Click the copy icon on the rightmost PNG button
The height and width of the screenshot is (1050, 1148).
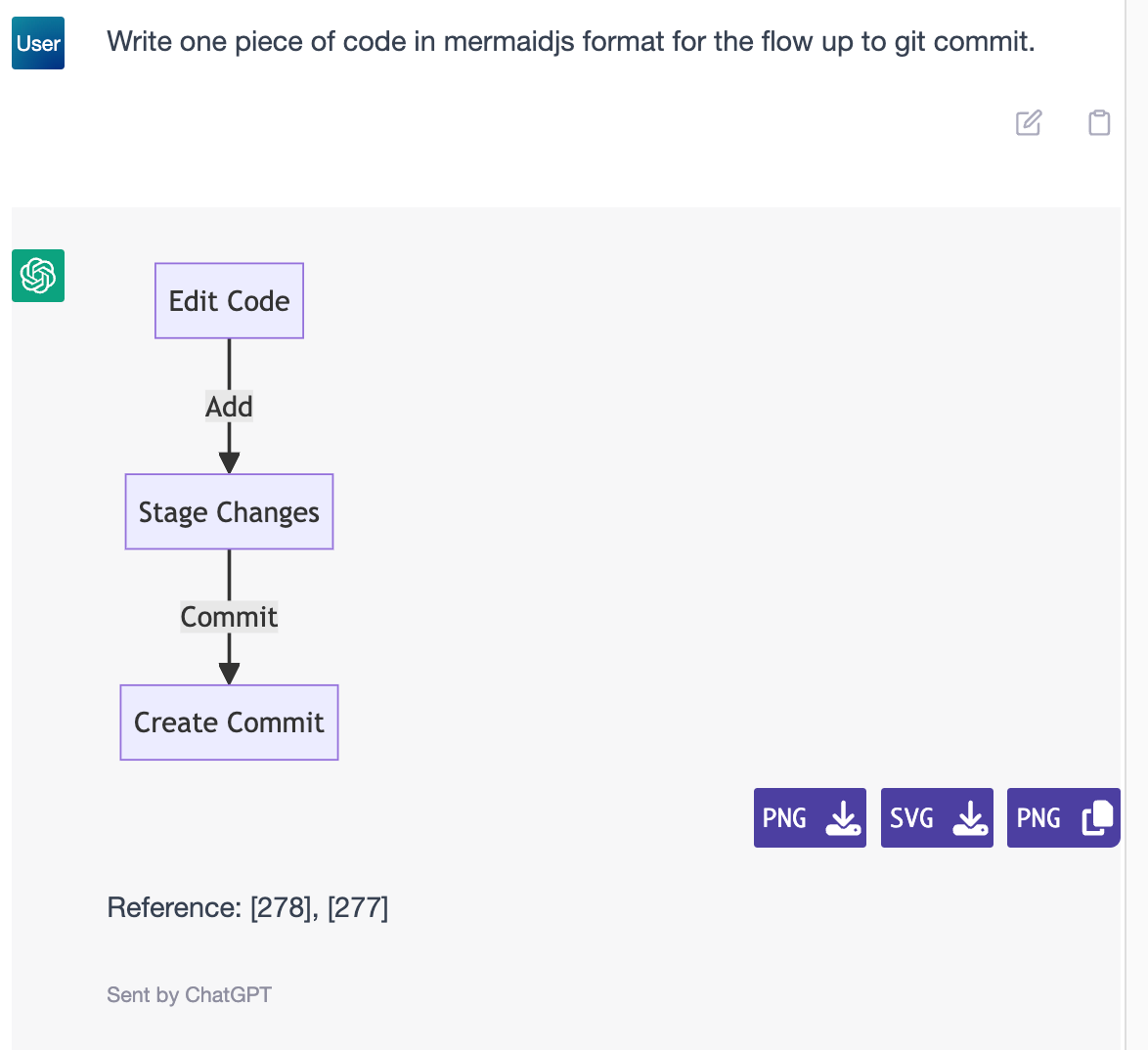[1096, 817]
